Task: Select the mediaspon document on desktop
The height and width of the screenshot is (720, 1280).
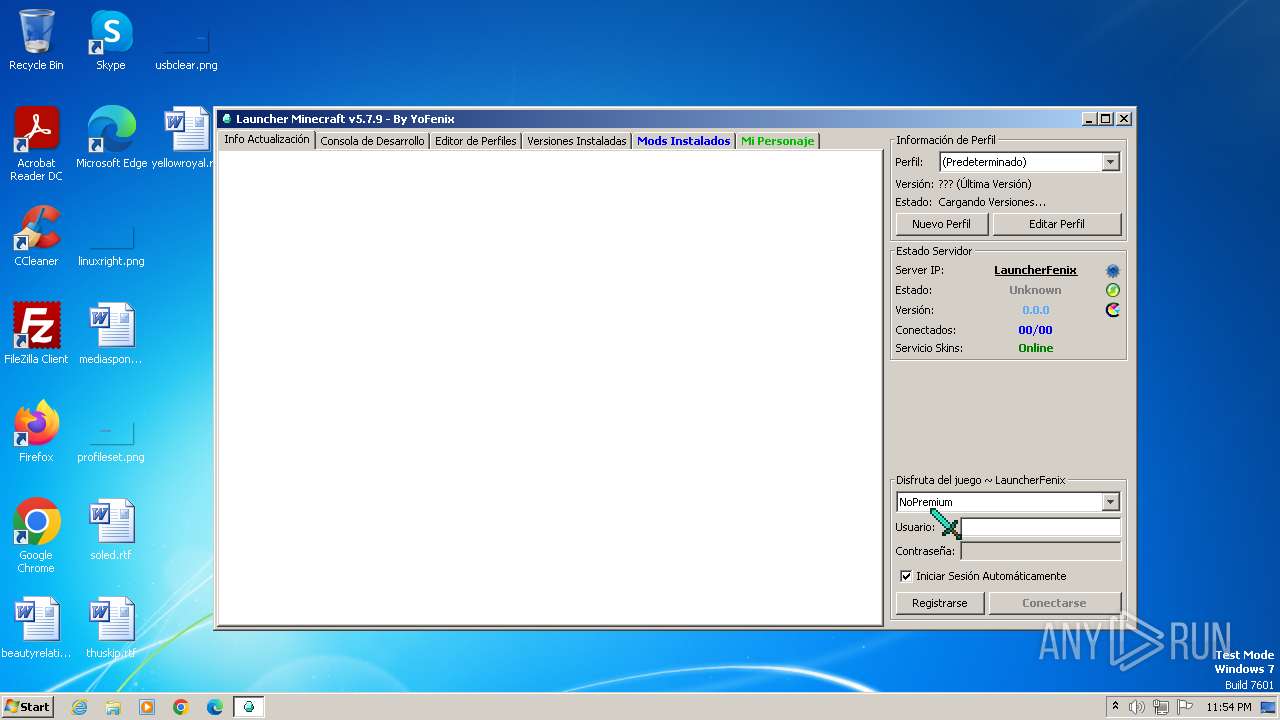Action: pyautogui.click(x=111, y=333)
